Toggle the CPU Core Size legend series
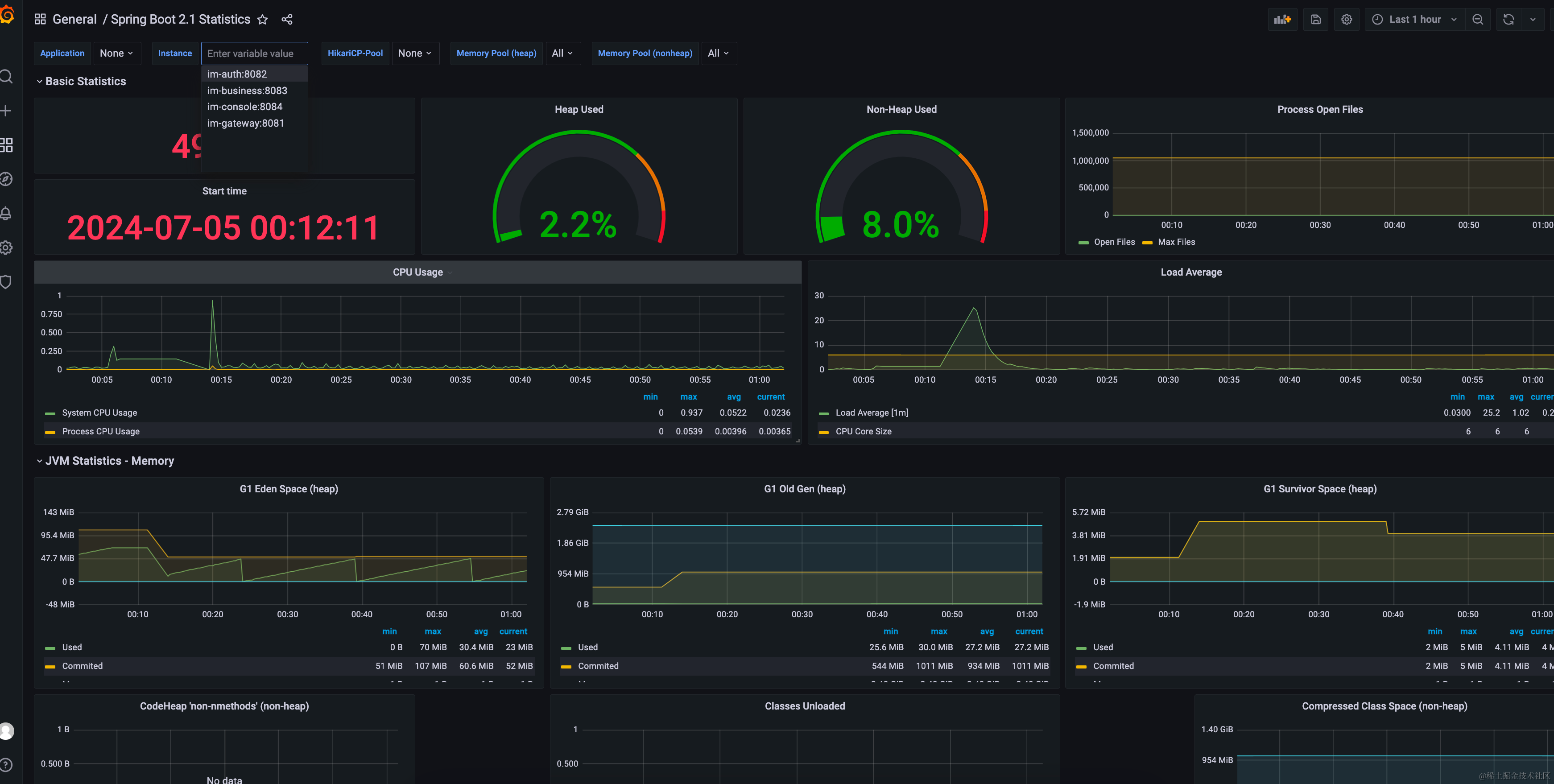Viewport: 1554px width, 784px height. (x=863, y=431)
